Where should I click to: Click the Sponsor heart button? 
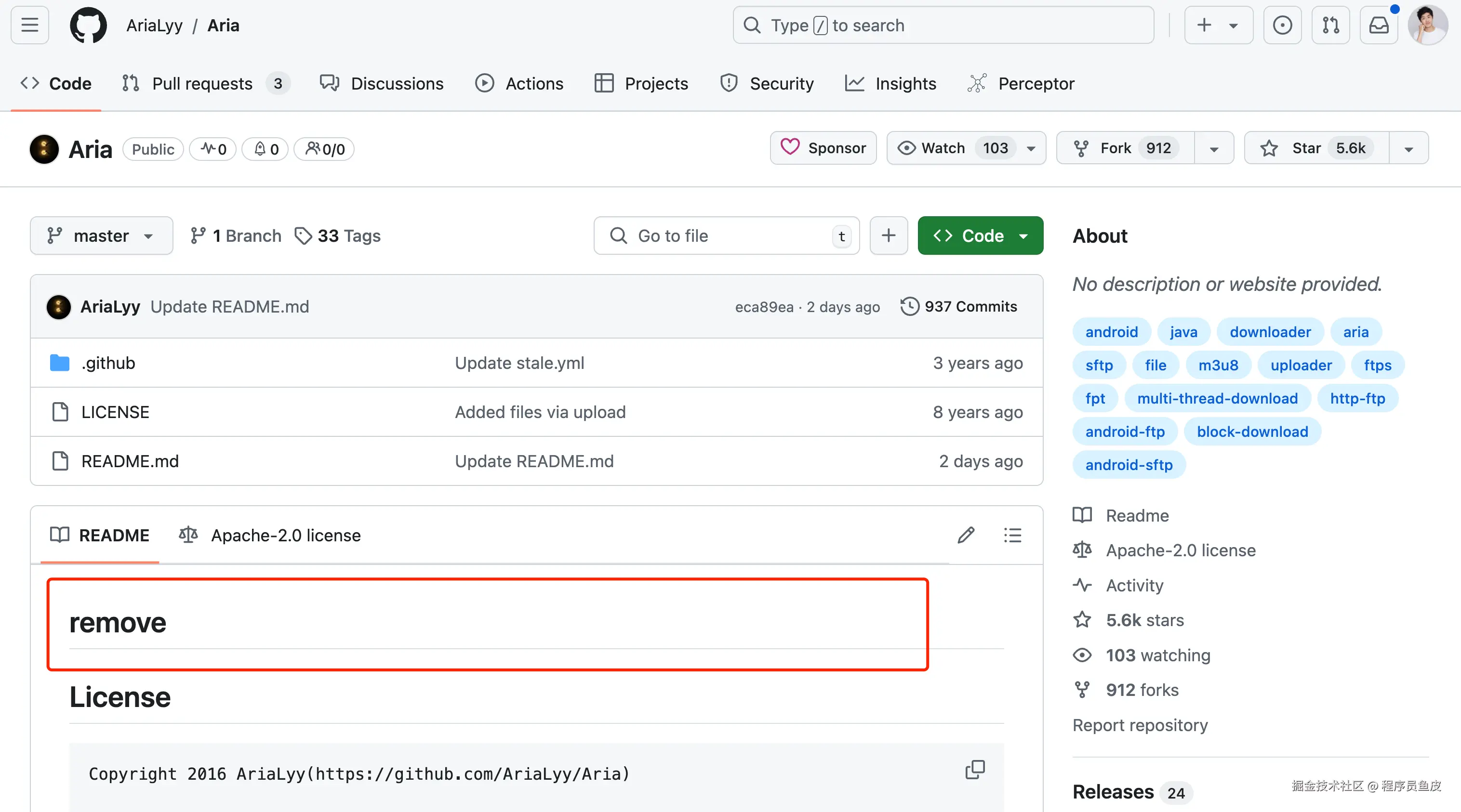click(x=823, y=148)
